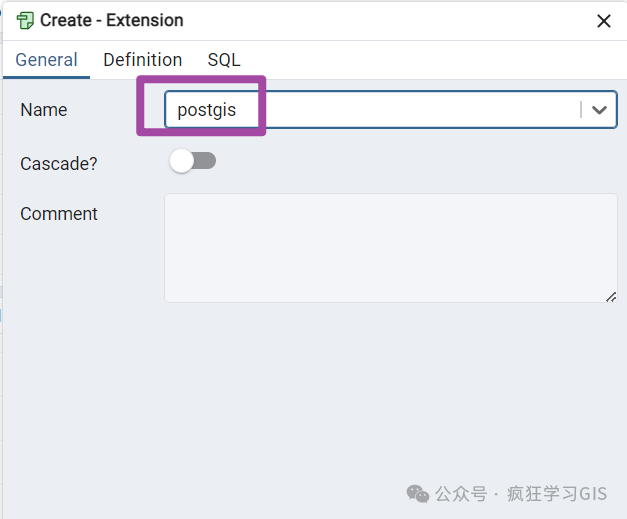This screenshot has height=519, width=627.
Task: Open the Definition tab
Action: [x=143, y=60]
